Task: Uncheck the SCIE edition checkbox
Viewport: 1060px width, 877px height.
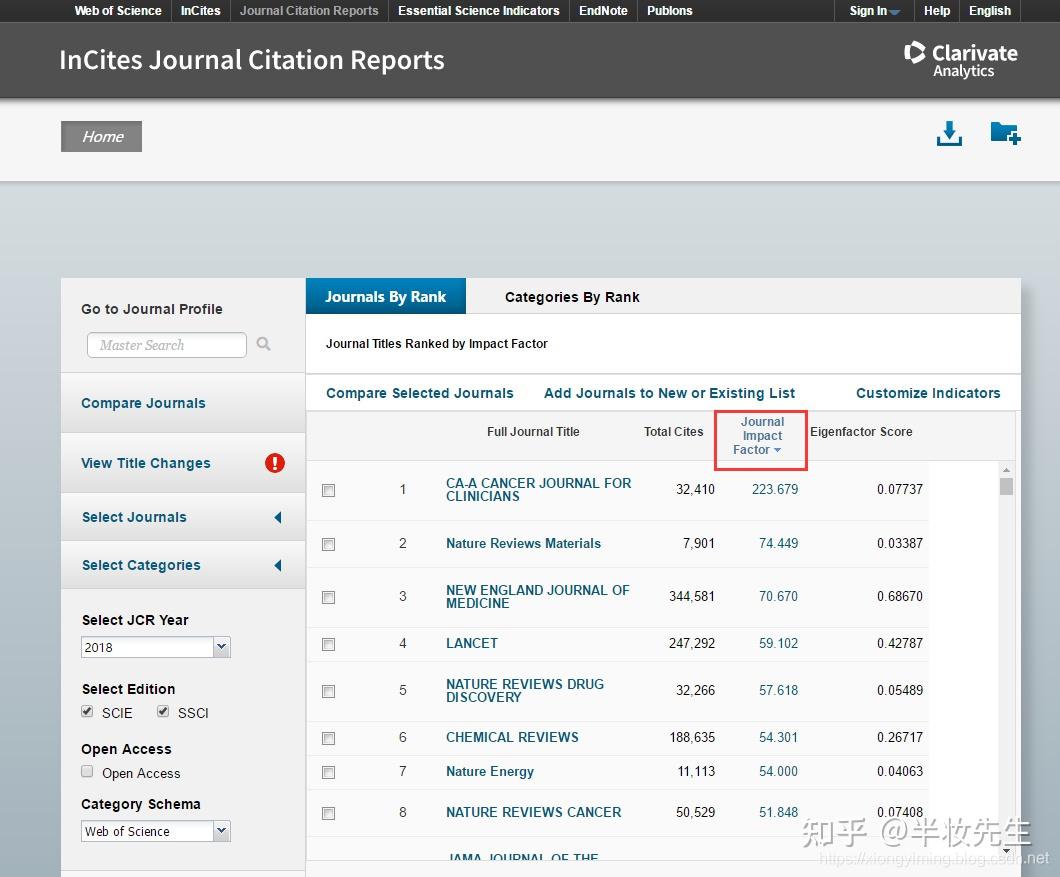Action: point(88,712)
